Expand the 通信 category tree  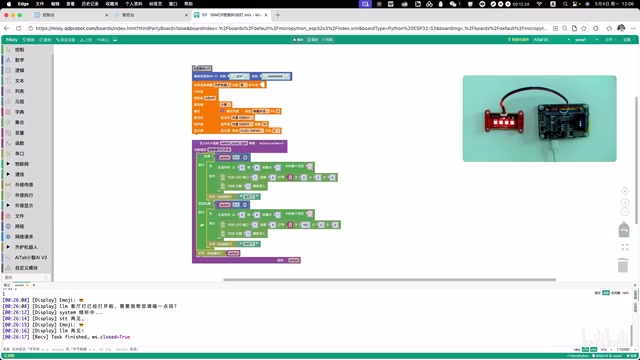click(8, 174)
